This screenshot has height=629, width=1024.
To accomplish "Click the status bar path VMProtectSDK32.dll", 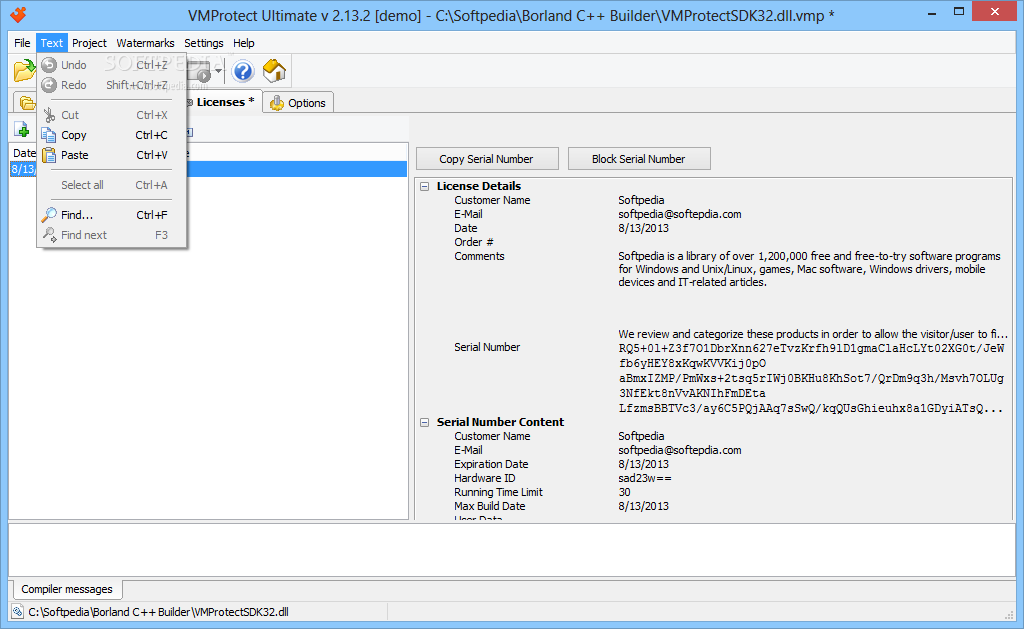I will pos(158,612).
